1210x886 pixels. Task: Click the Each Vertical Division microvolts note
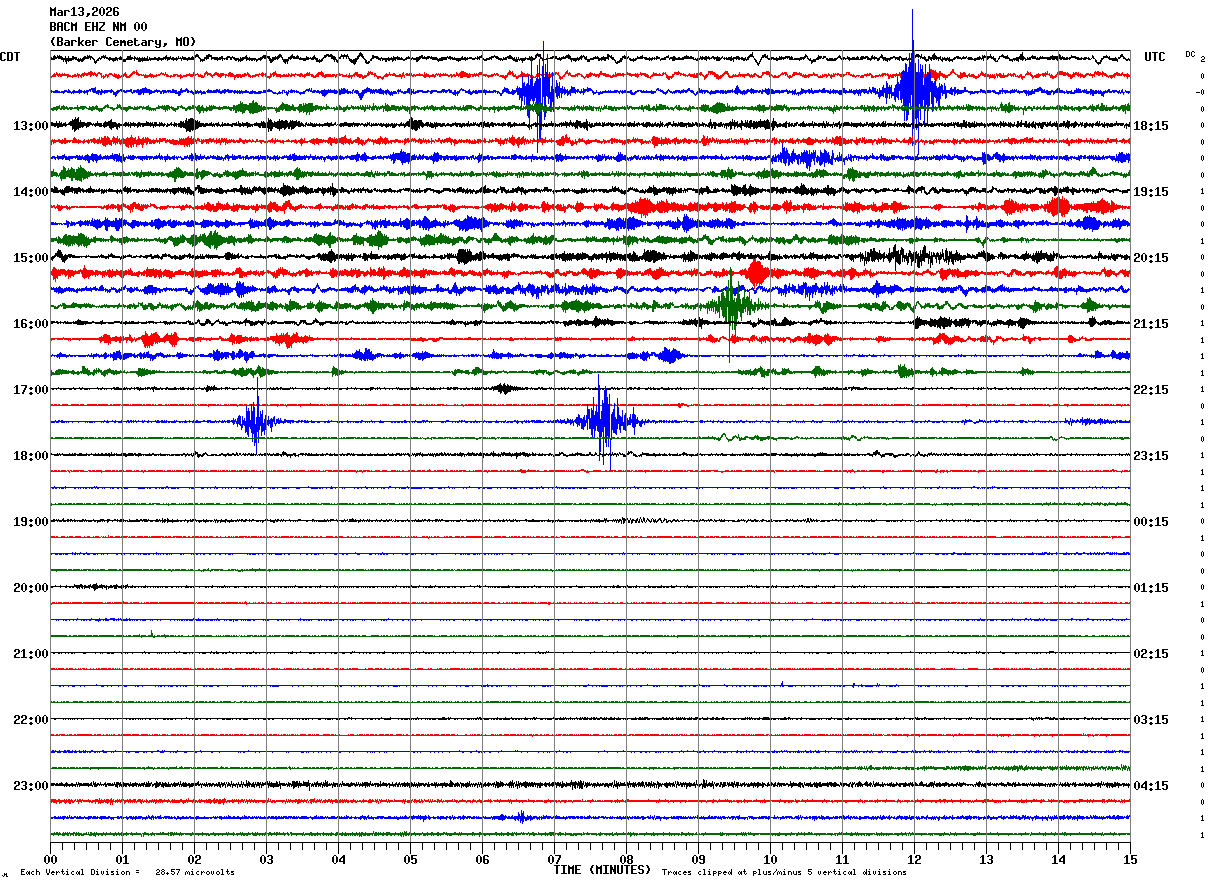point(127,872)
